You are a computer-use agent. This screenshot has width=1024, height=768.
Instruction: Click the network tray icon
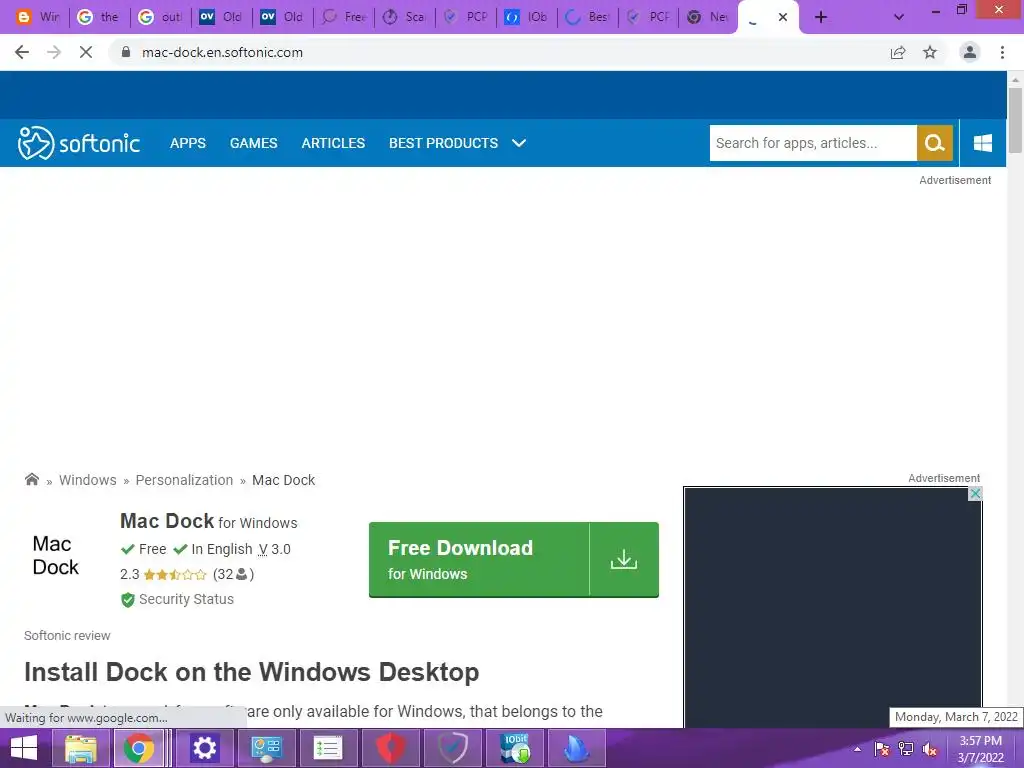pos(906,748)
